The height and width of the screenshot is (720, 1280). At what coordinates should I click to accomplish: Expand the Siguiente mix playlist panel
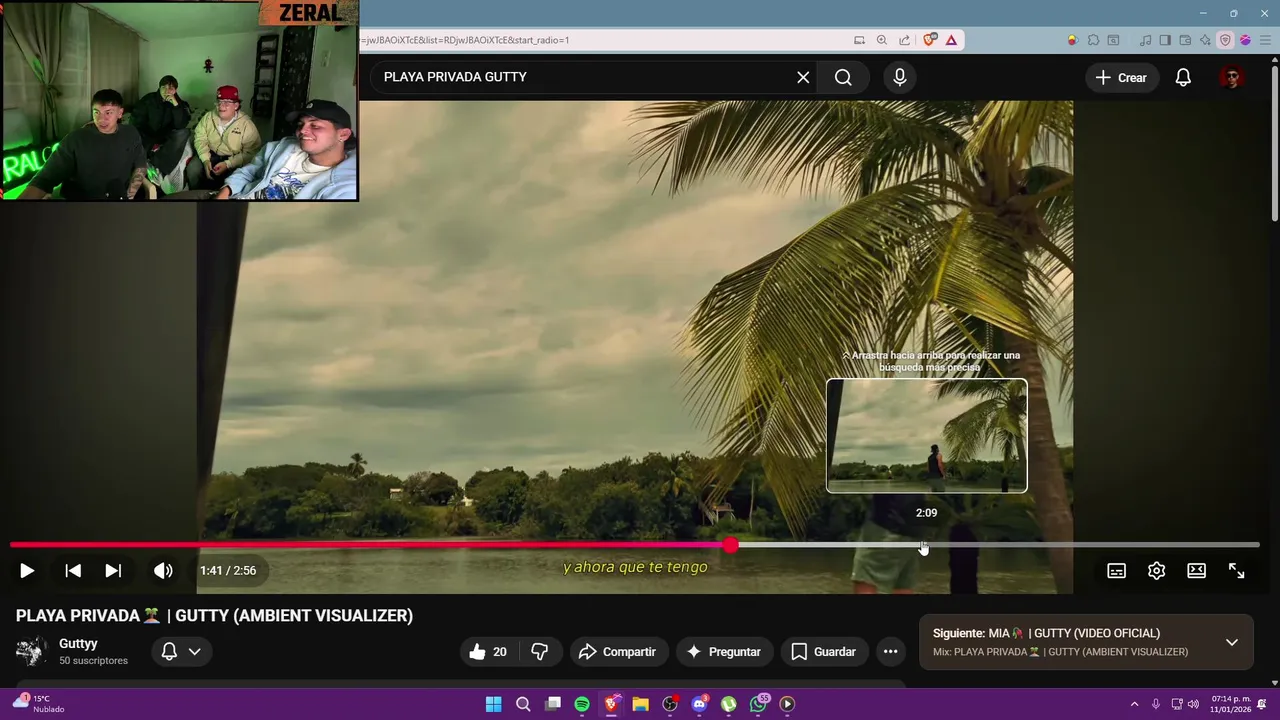tap(1232, 642)
